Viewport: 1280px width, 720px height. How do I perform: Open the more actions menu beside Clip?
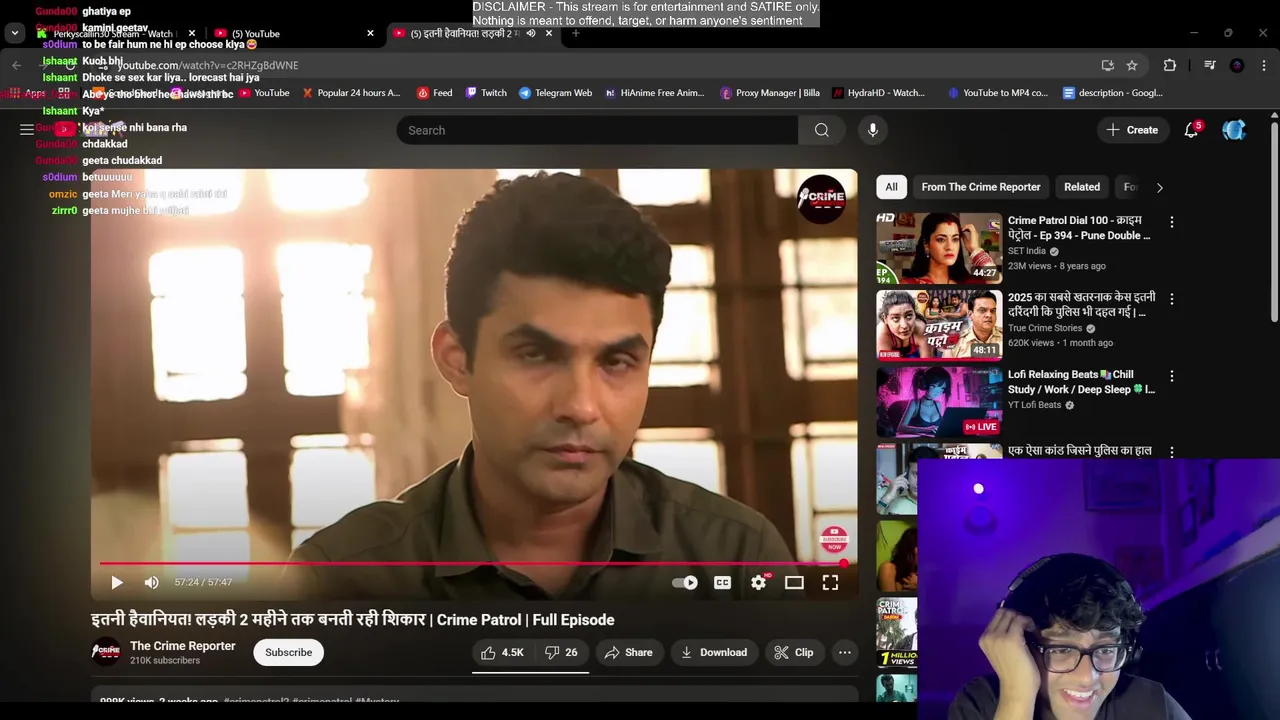coord(844,652)
